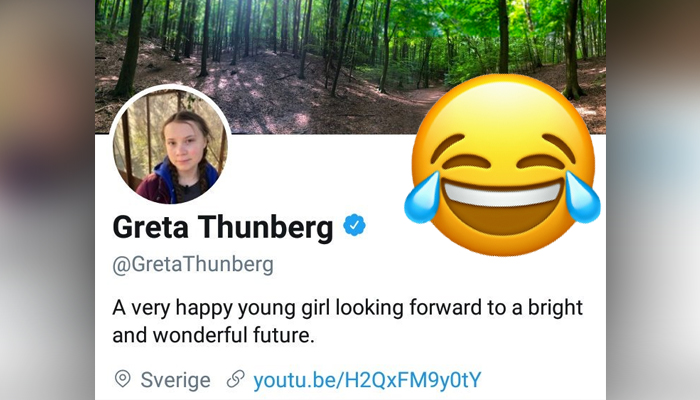Click the chain link icon

[235, 379]
